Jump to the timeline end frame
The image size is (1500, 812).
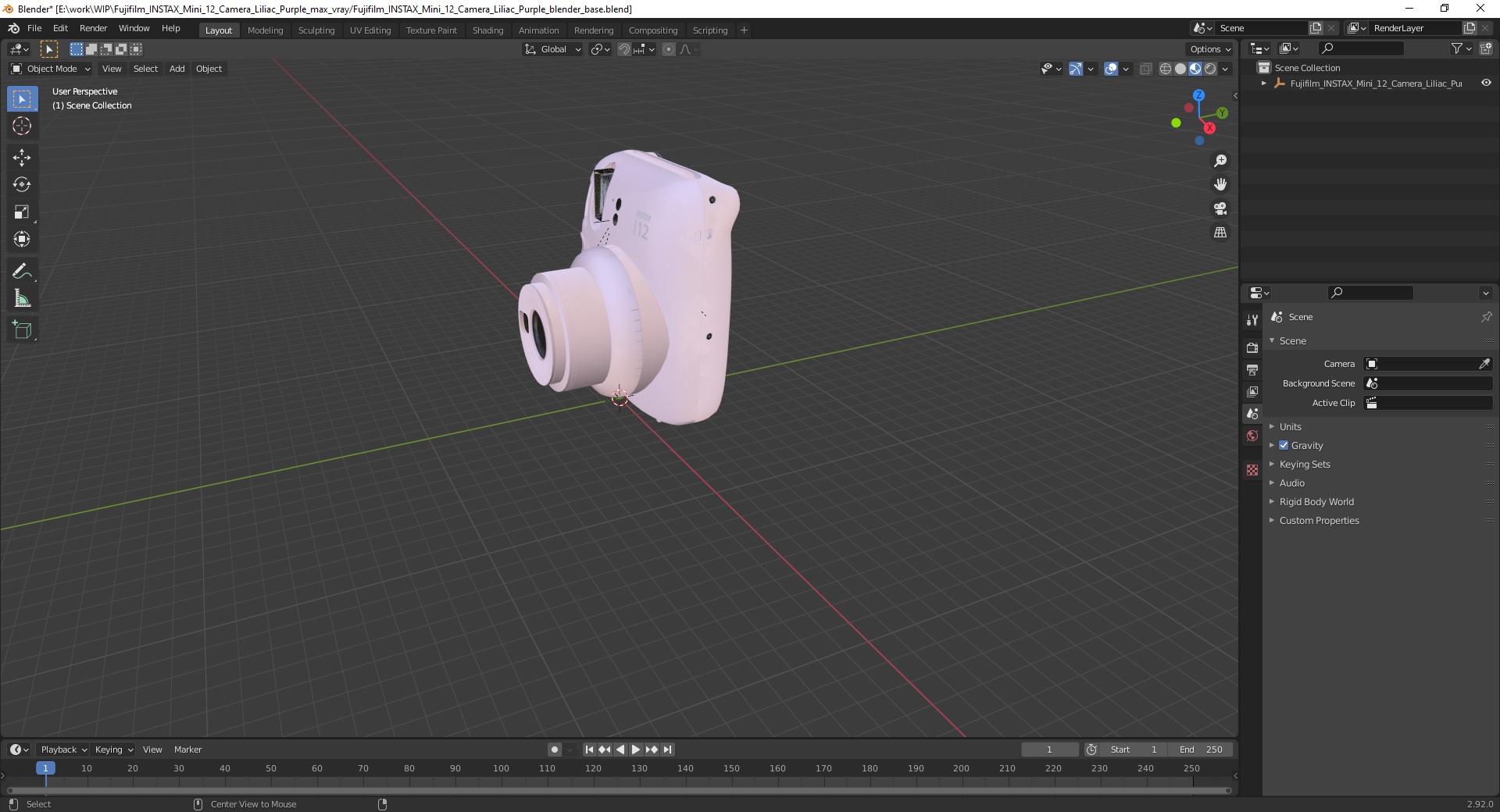pyautogui.click(x=667, y=750)
